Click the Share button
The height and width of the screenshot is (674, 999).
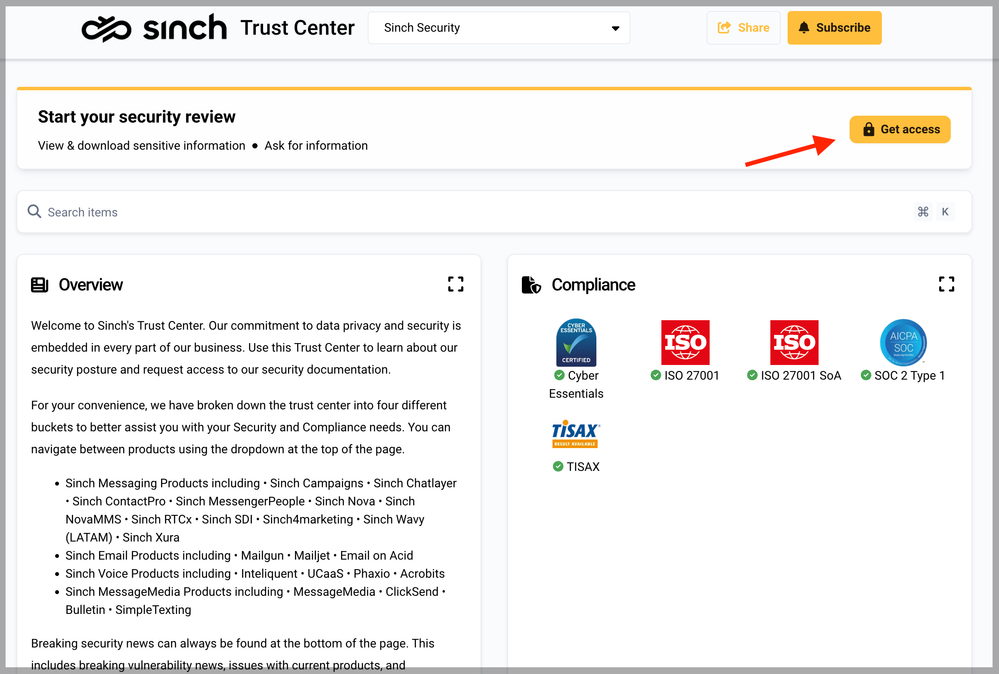coord(743,28)
